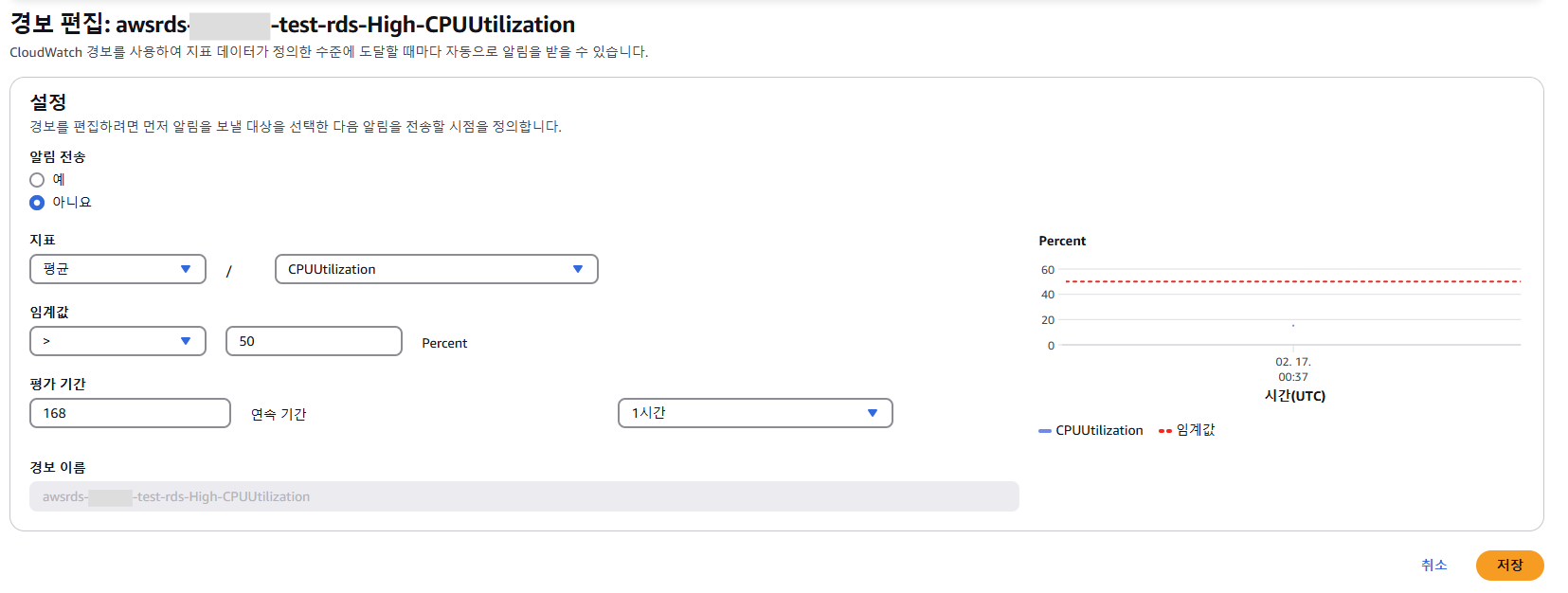The image size is (1568, 593).
Task: Click the CPUUtilization legend text
Action: click(1099, 430)
